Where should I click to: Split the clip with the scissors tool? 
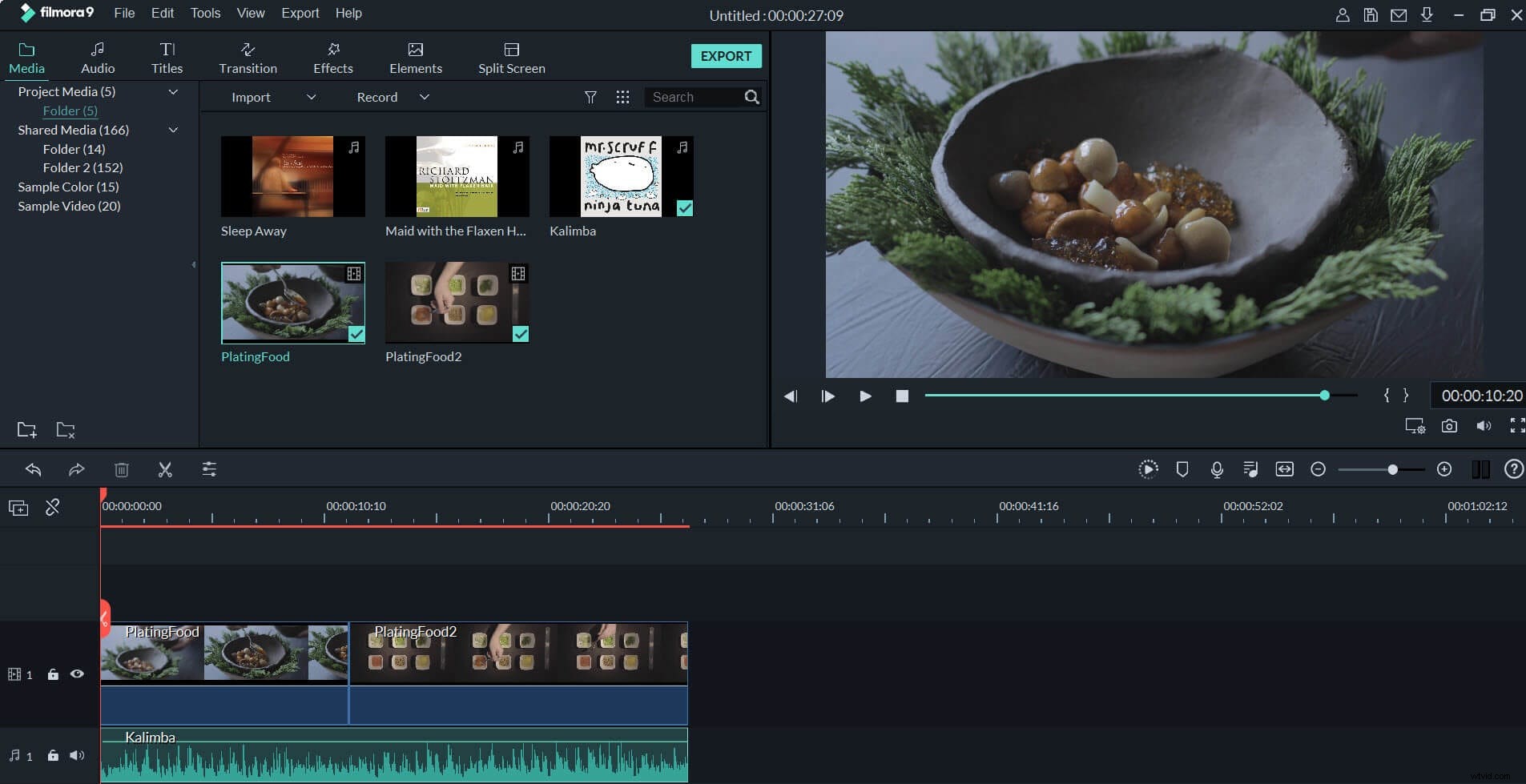click(165, 469)
